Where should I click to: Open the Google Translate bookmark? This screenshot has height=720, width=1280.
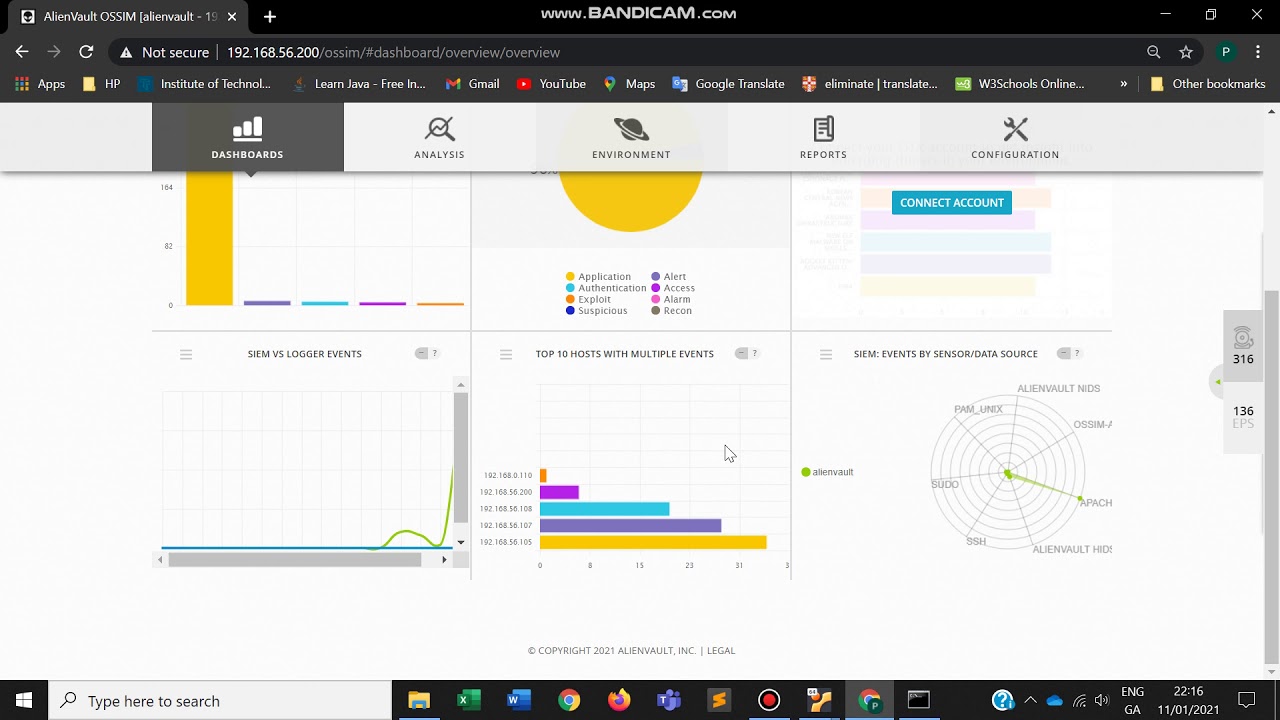728,84
